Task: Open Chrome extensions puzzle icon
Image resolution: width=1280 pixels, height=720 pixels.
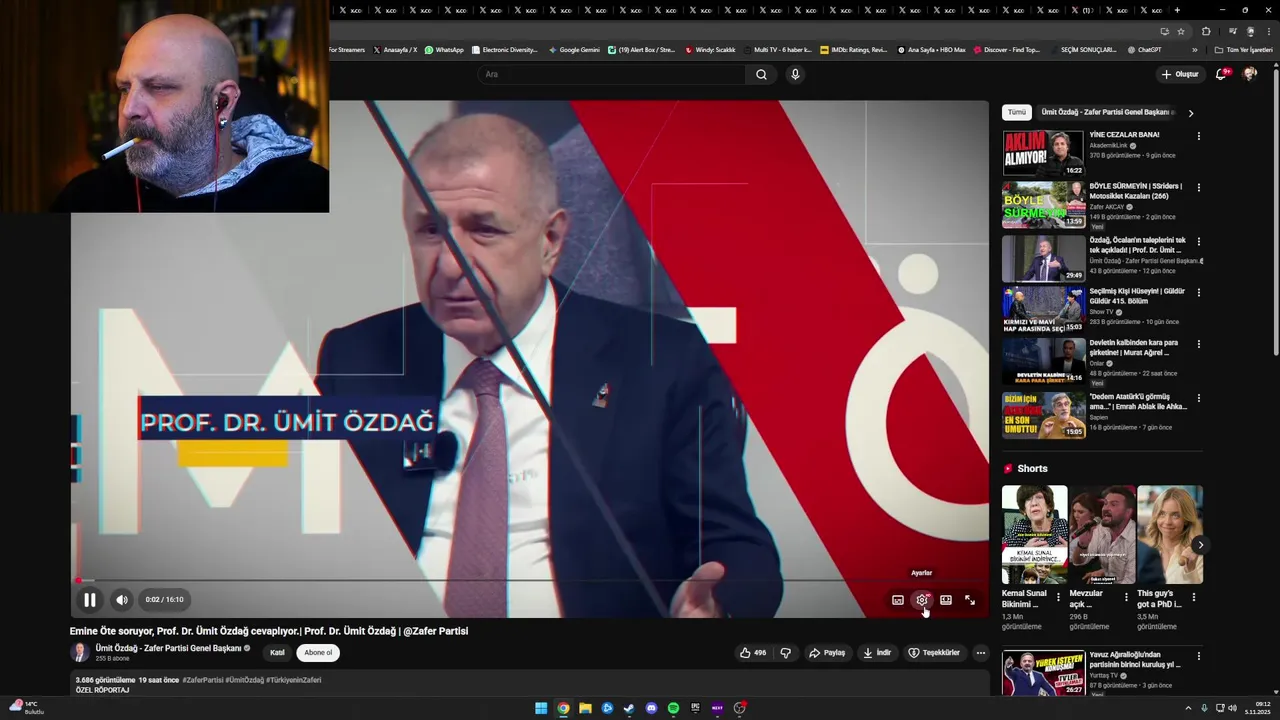Action: point(1206,31)
